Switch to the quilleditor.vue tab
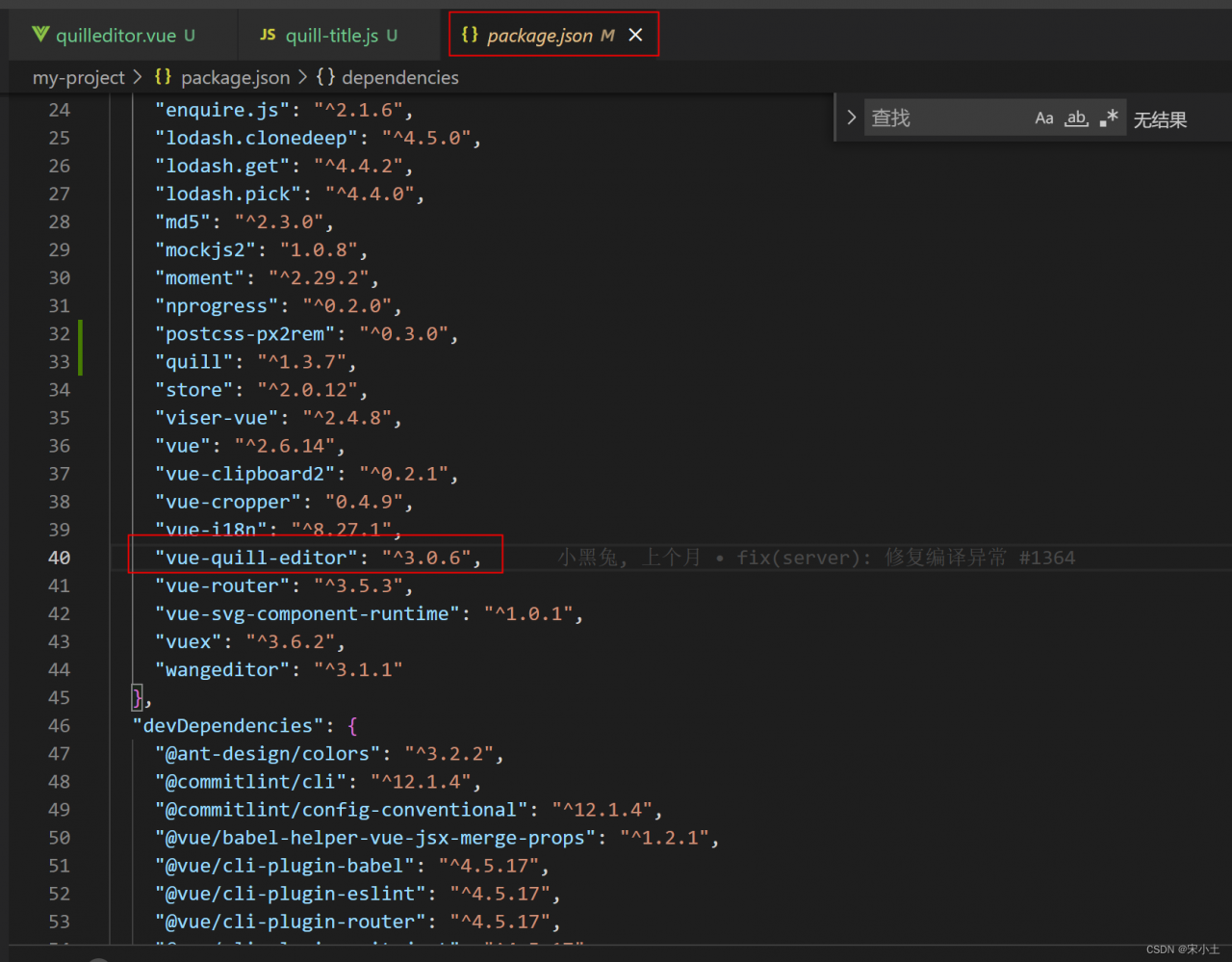Viewport: 1232px width, 962px height. pos(114,36)
